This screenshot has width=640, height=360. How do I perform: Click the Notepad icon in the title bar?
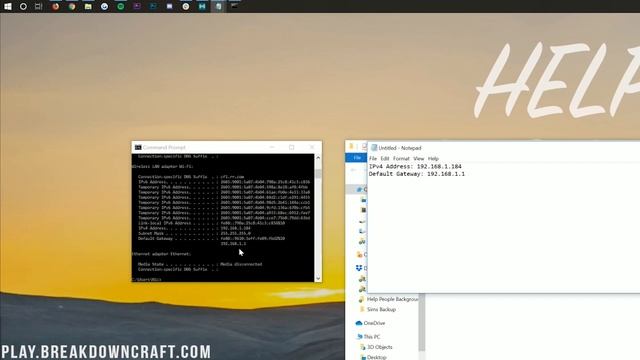374,148
